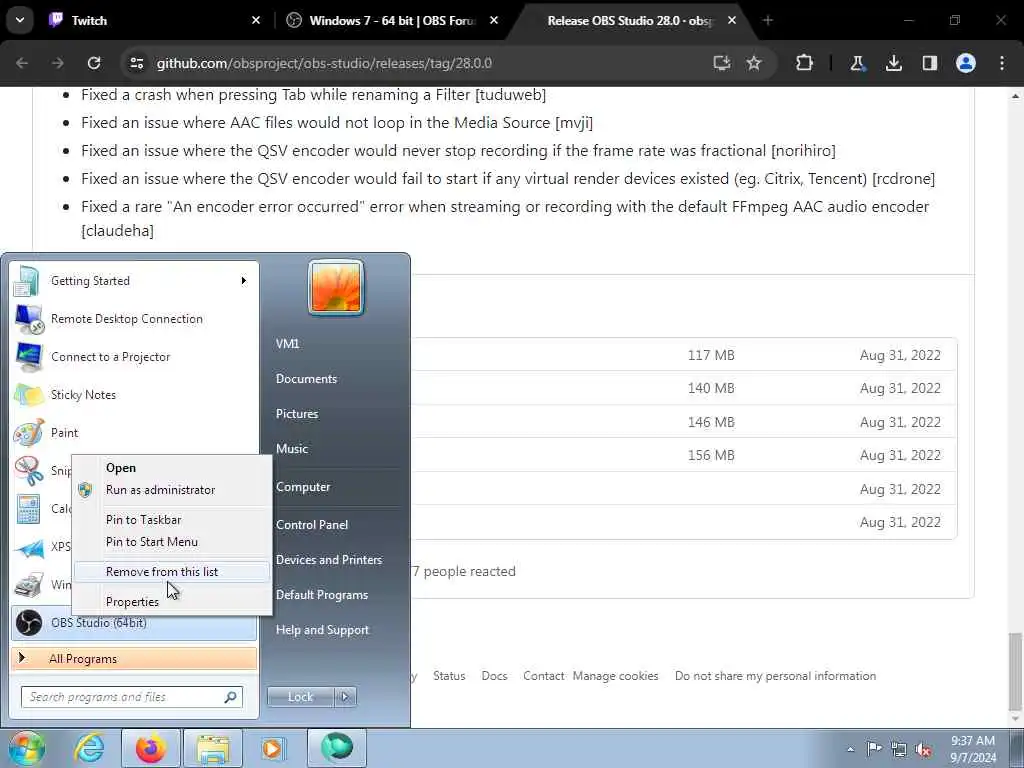The height and width of the screenshot is (768, 1024).
Task: Click the Lock button
Action: [300, 697]
